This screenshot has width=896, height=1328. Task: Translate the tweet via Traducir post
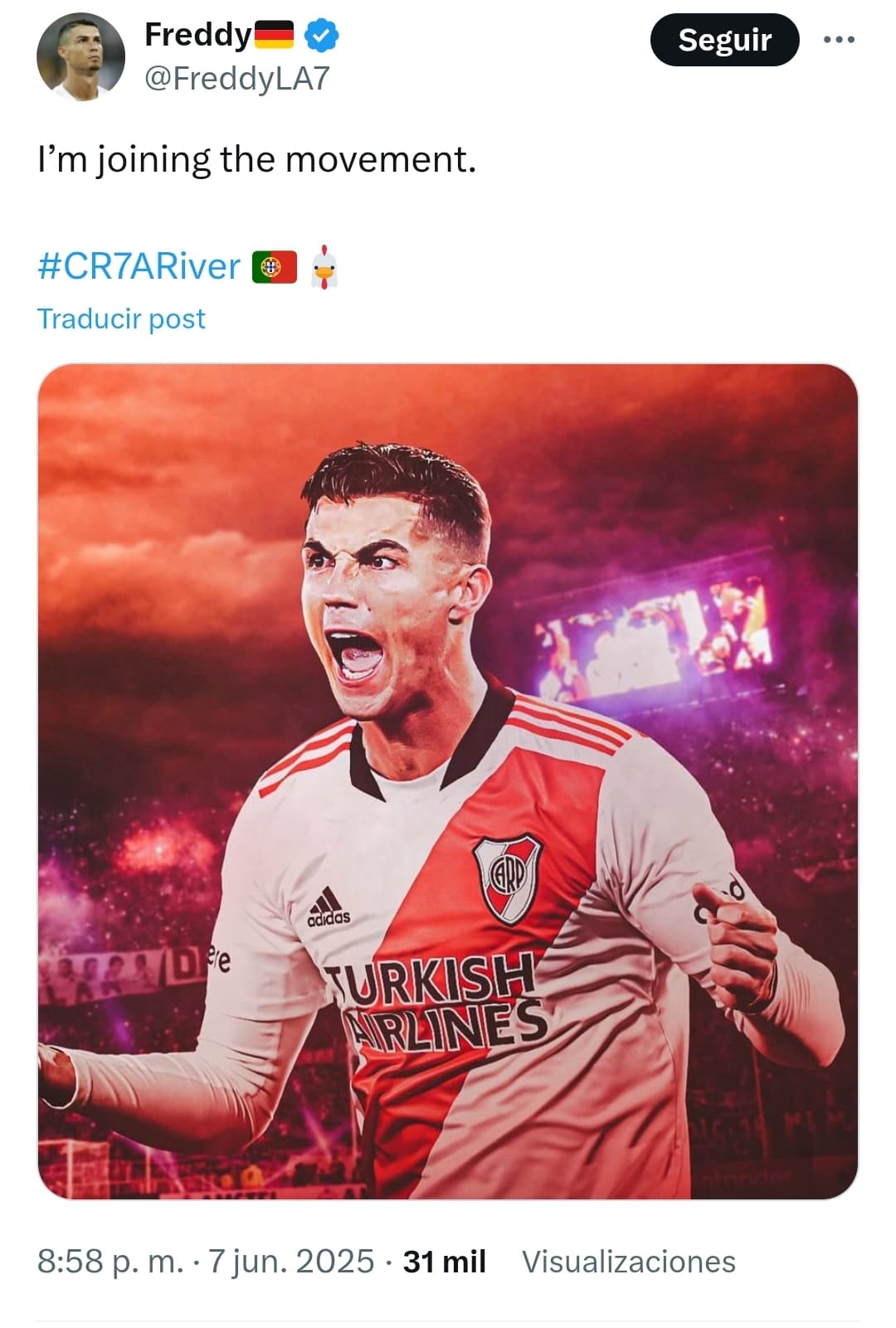click(x=121, y=319)
